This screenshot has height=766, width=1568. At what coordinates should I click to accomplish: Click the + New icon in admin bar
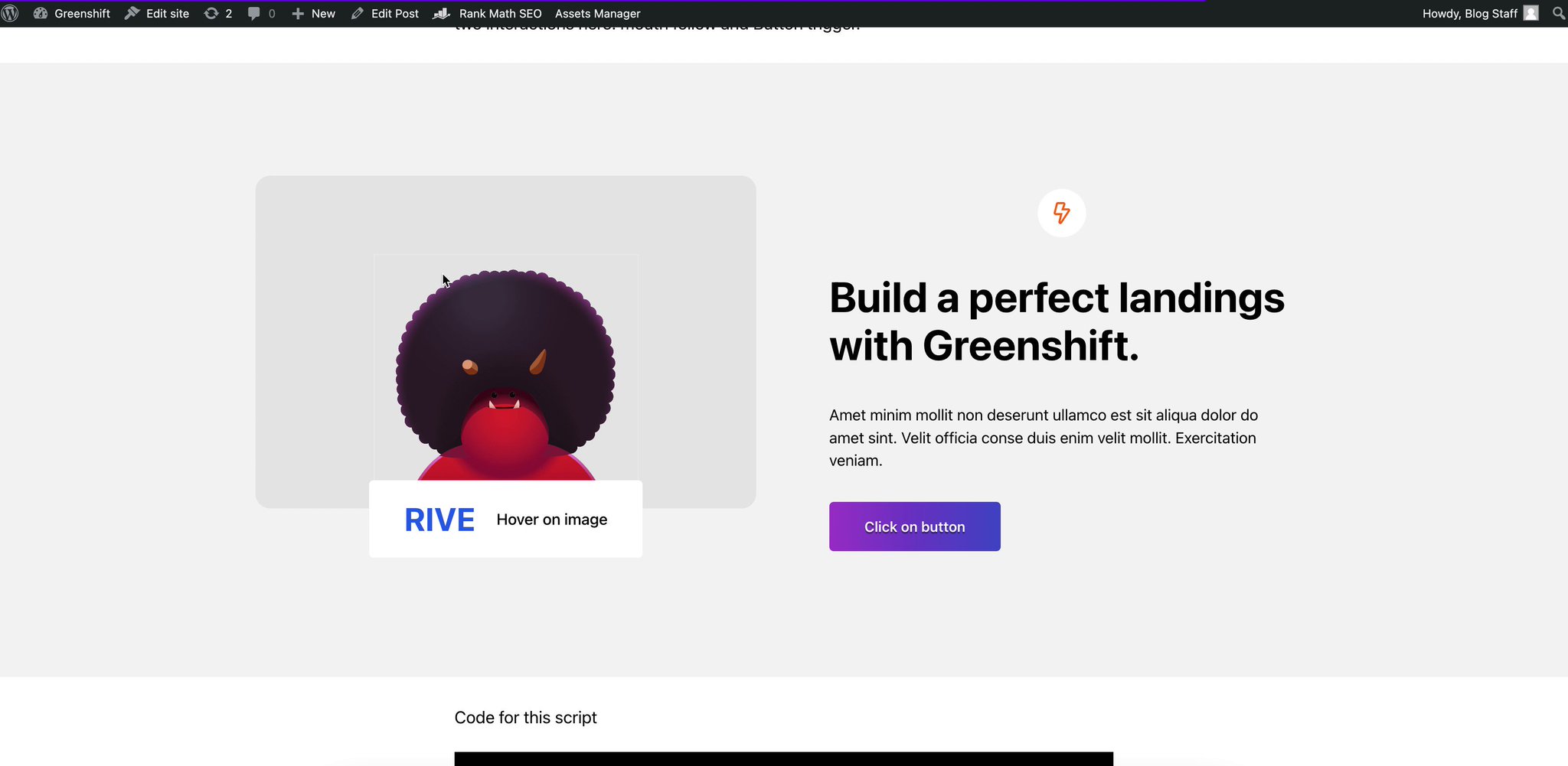[299, 13]
